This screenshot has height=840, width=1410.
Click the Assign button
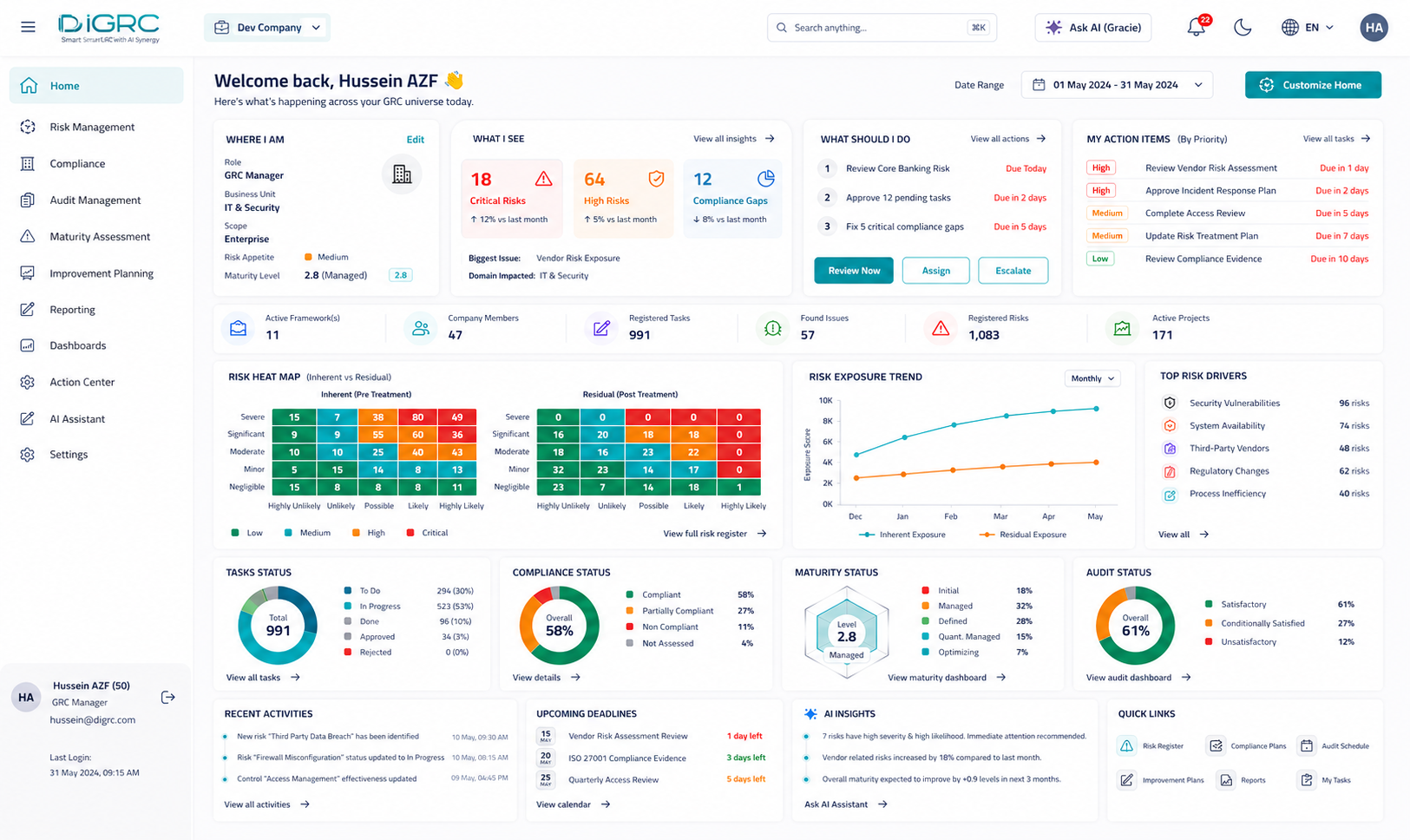click(x=935, y=271)
